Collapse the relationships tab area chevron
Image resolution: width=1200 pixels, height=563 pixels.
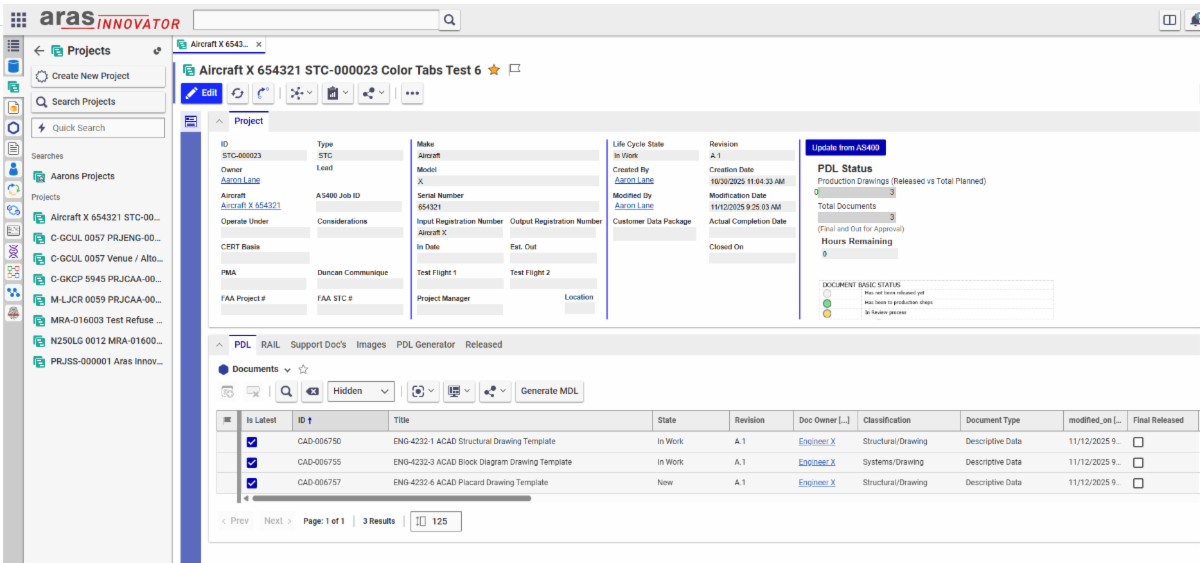click(x=220, y=345)
